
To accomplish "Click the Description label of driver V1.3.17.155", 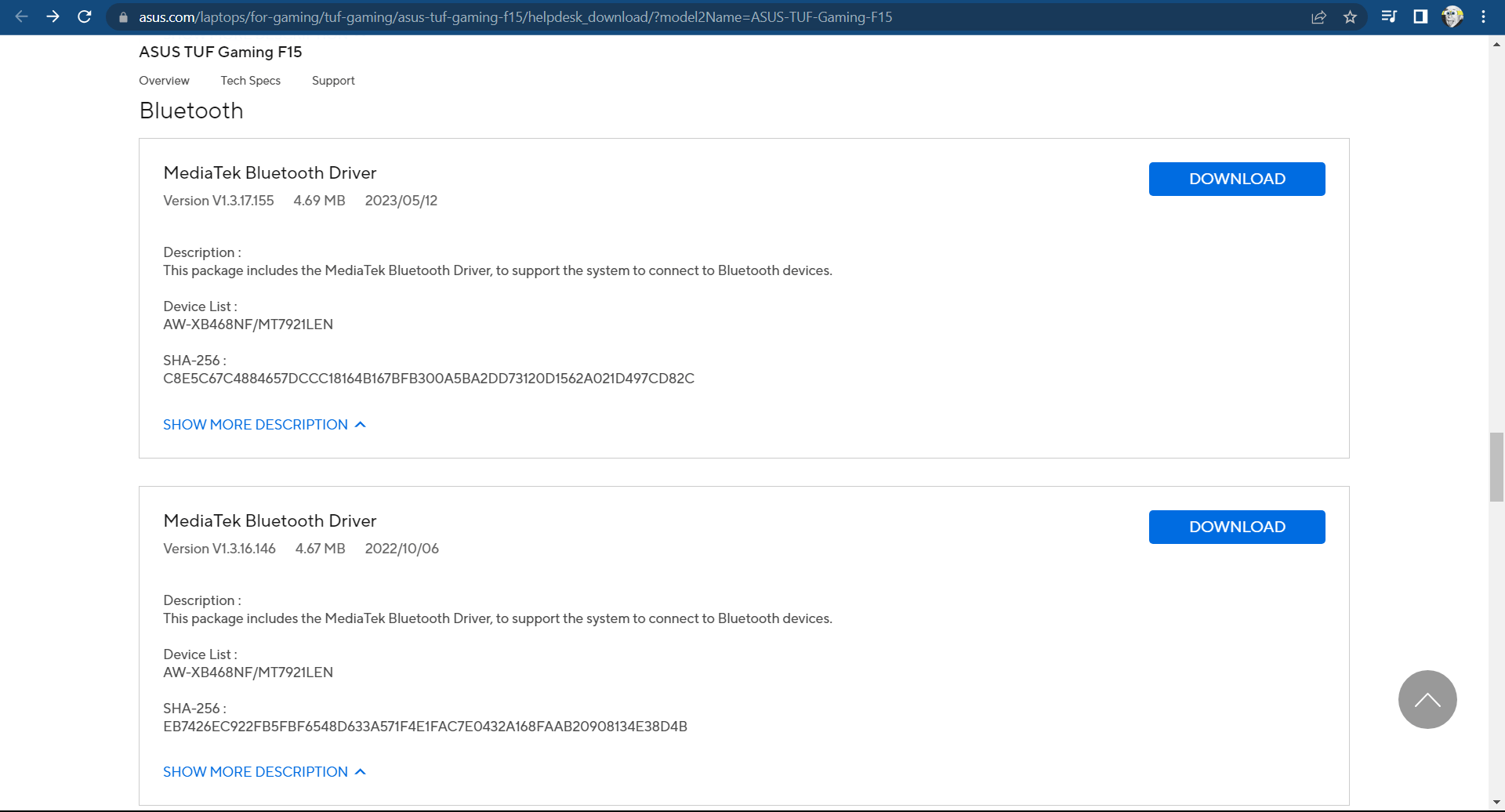I will [202, 252].
